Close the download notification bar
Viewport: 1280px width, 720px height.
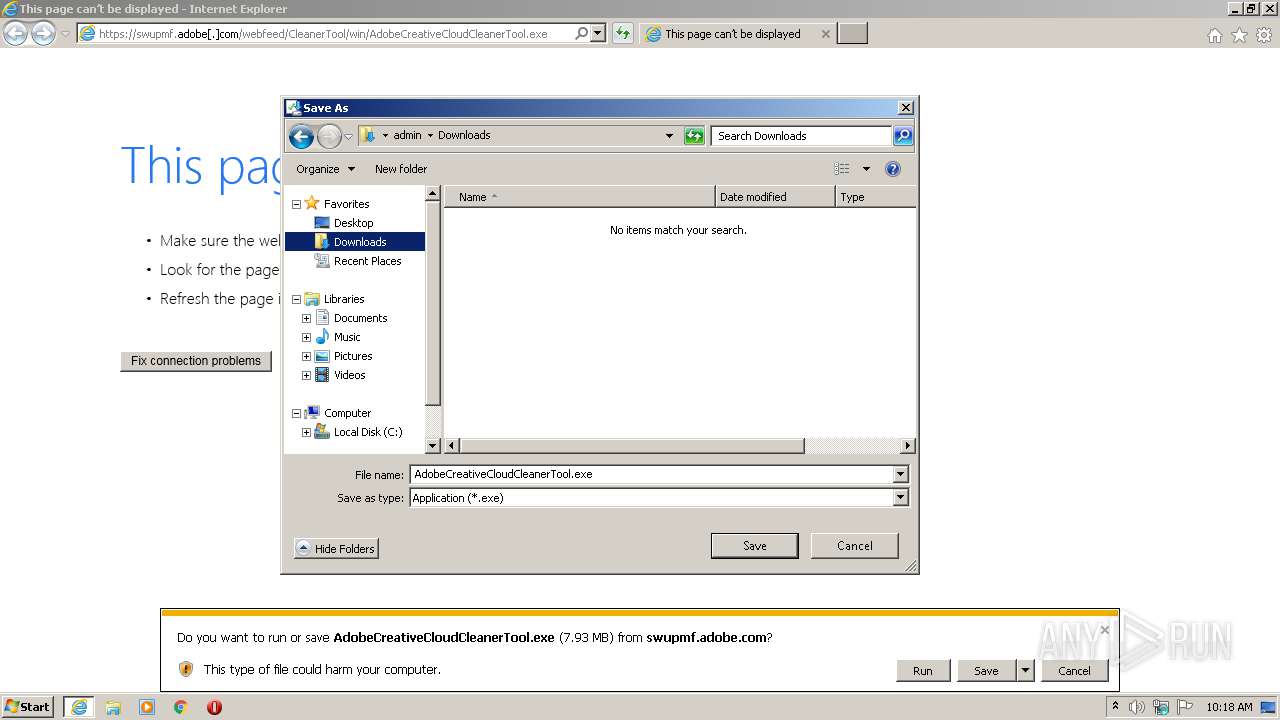click(x=1104, y=630)
